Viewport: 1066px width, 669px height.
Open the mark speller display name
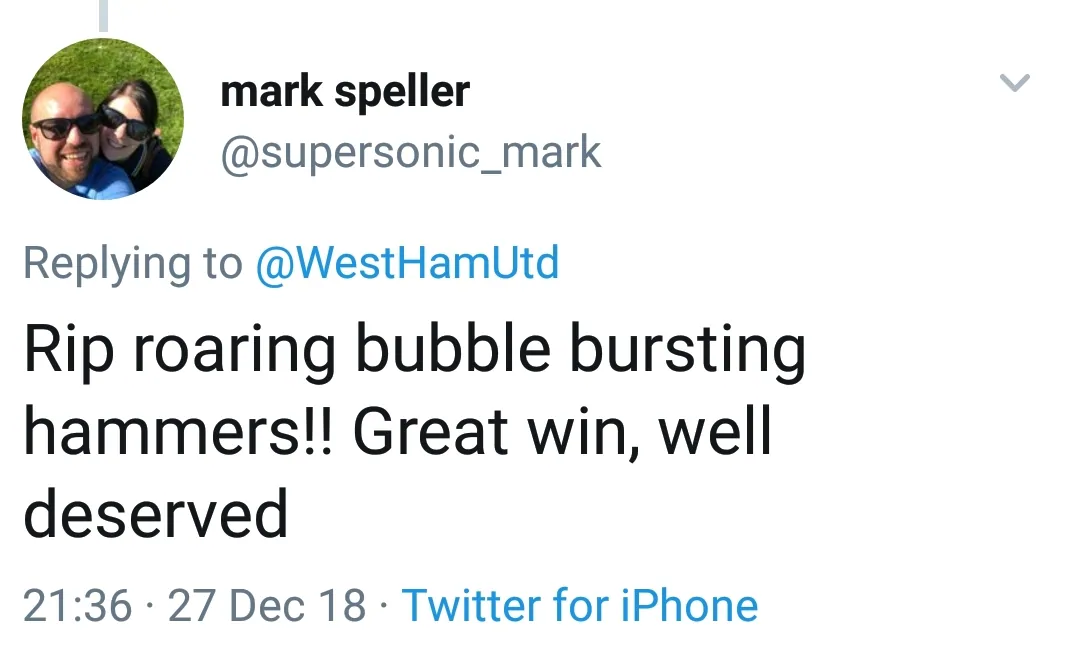coord(344,93)
